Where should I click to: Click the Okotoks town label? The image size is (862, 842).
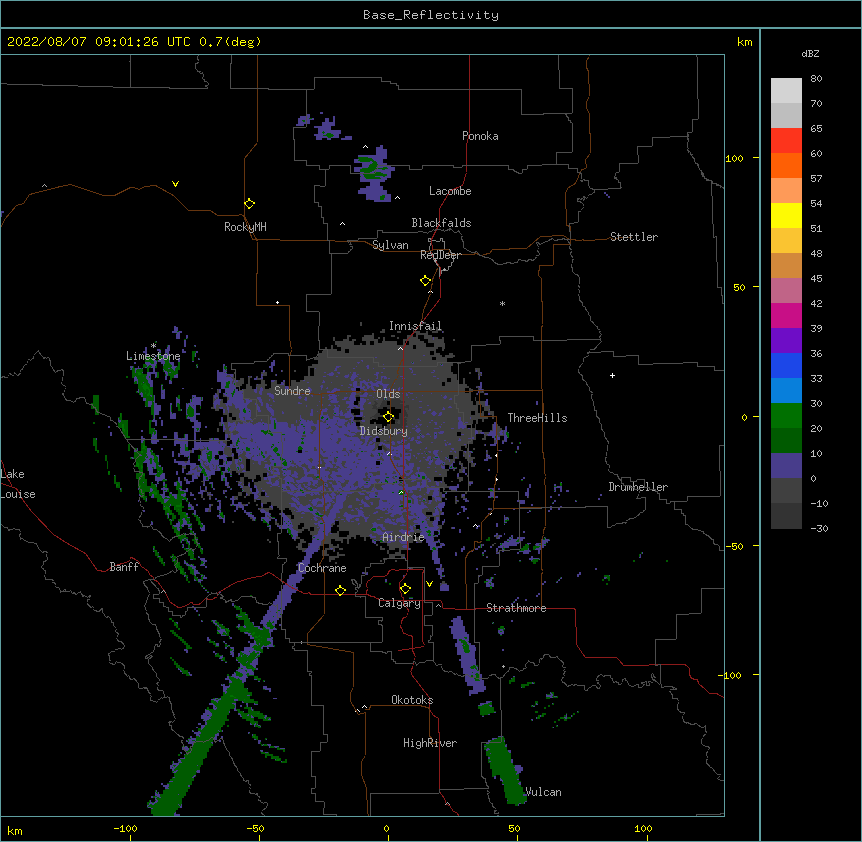tap(412, 700)
